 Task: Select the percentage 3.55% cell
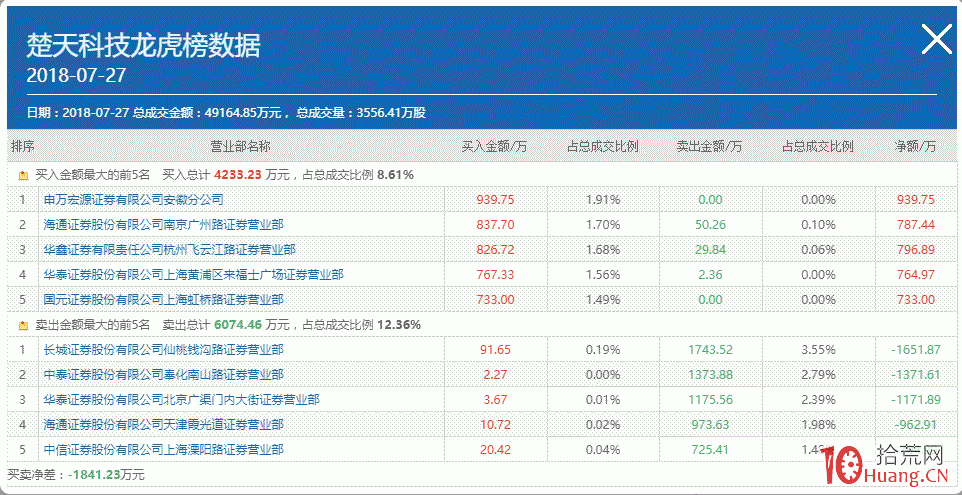818,350
